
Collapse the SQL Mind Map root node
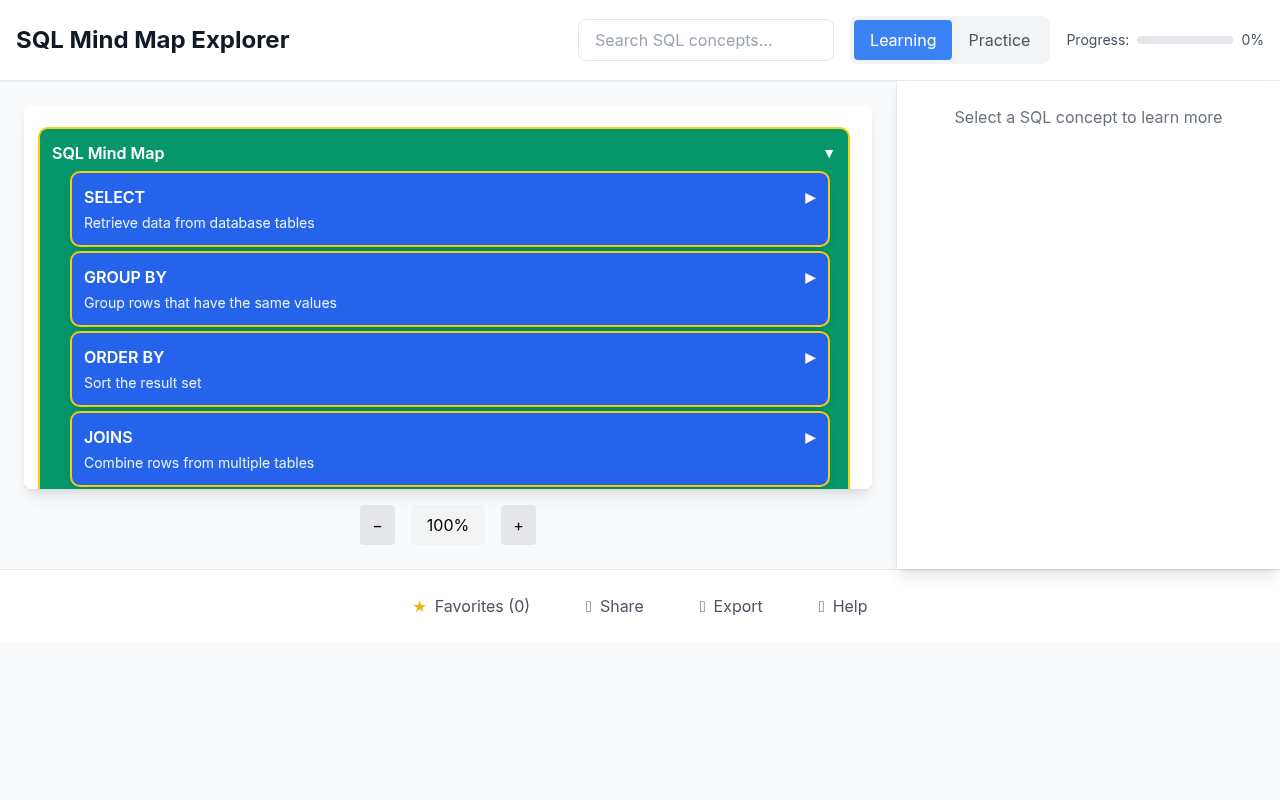pyautogui.click(x=829, y=153)
